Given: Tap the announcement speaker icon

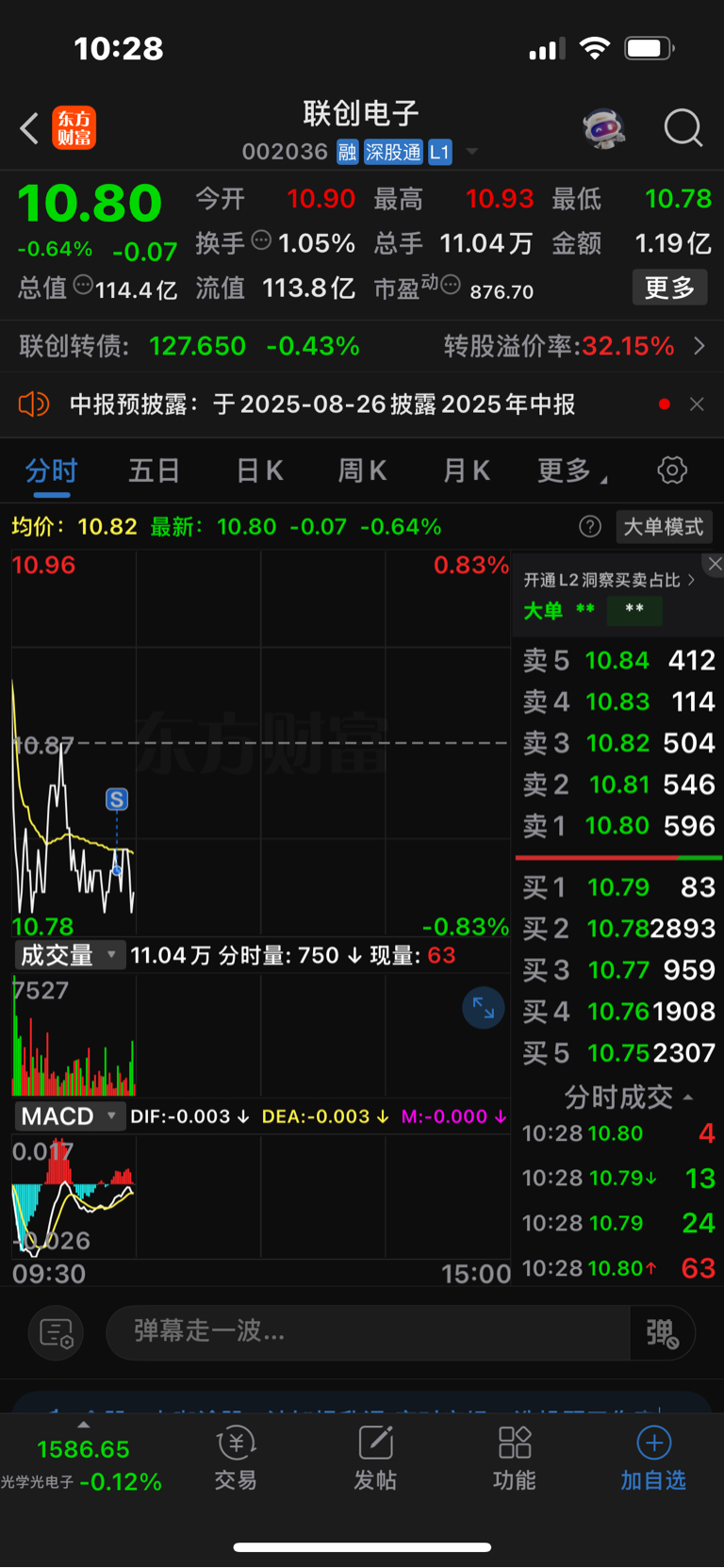Looking at the screenshot, I should tap(33, 404).
